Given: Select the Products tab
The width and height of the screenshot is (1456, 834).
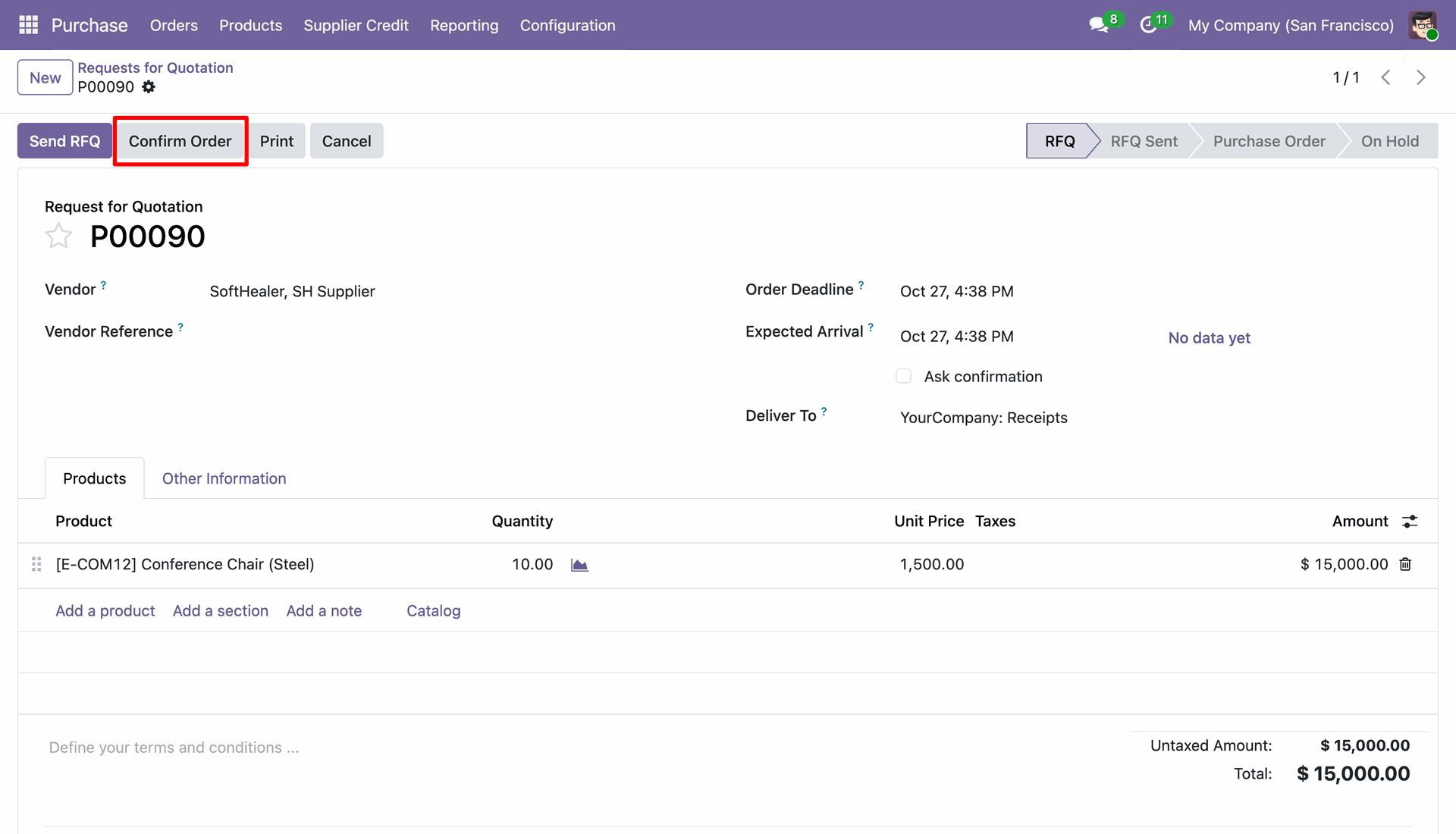Looking at the screenshot, I should (95, 478).
